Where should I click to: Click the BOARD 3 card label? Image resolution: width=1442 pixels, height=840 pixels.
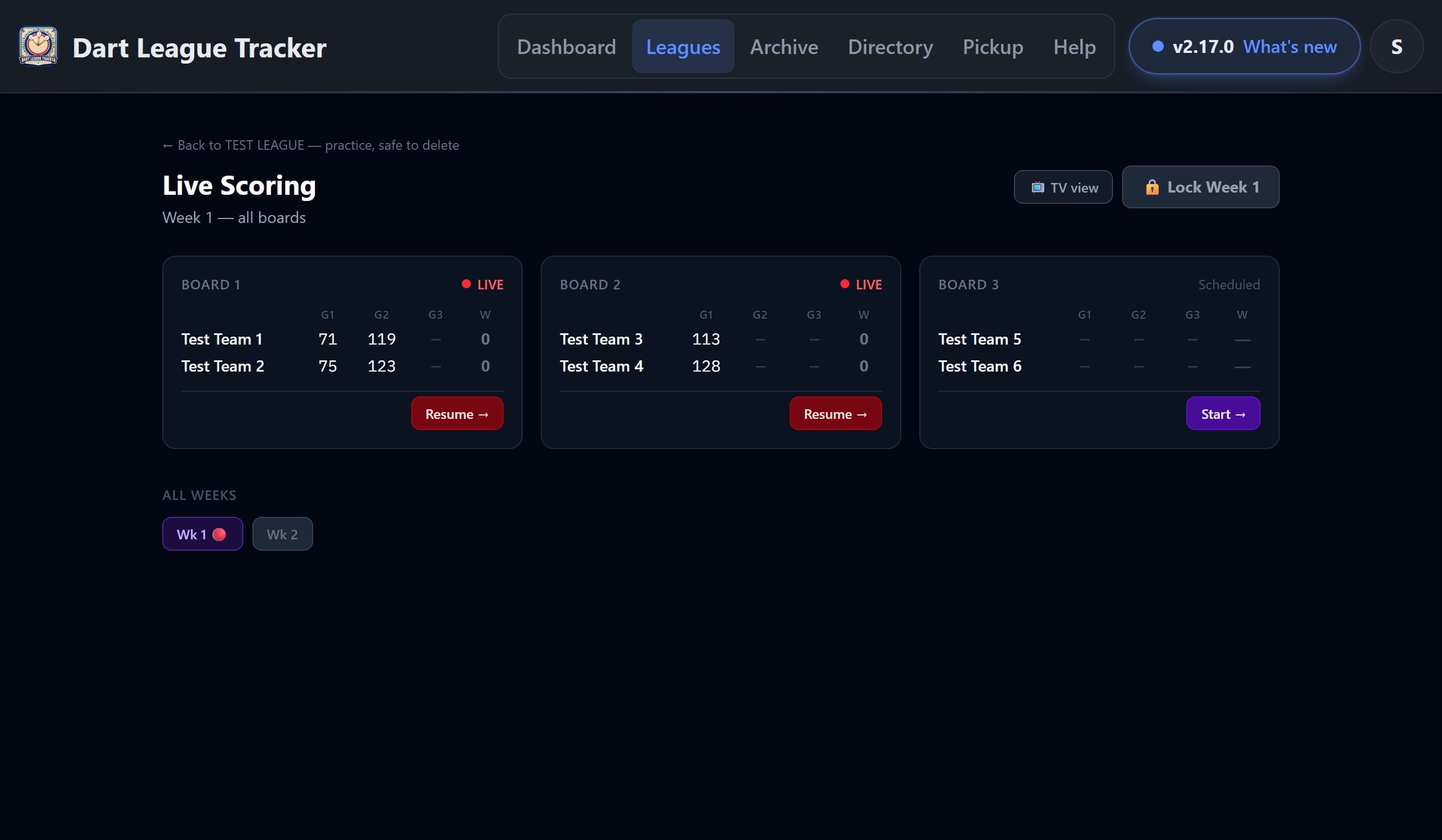(968, 285)
